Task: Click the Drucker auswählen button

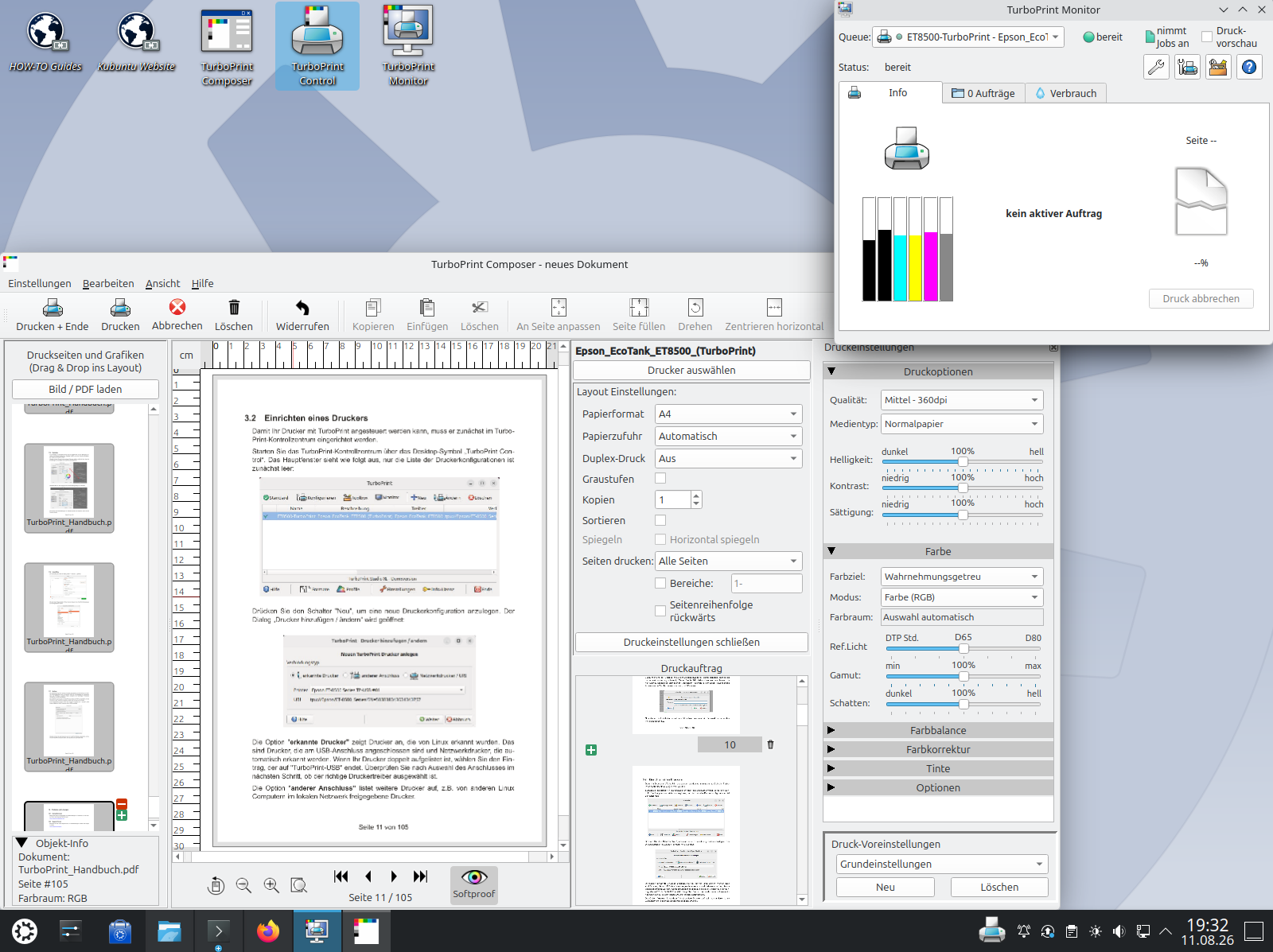Action: (691, 371)
